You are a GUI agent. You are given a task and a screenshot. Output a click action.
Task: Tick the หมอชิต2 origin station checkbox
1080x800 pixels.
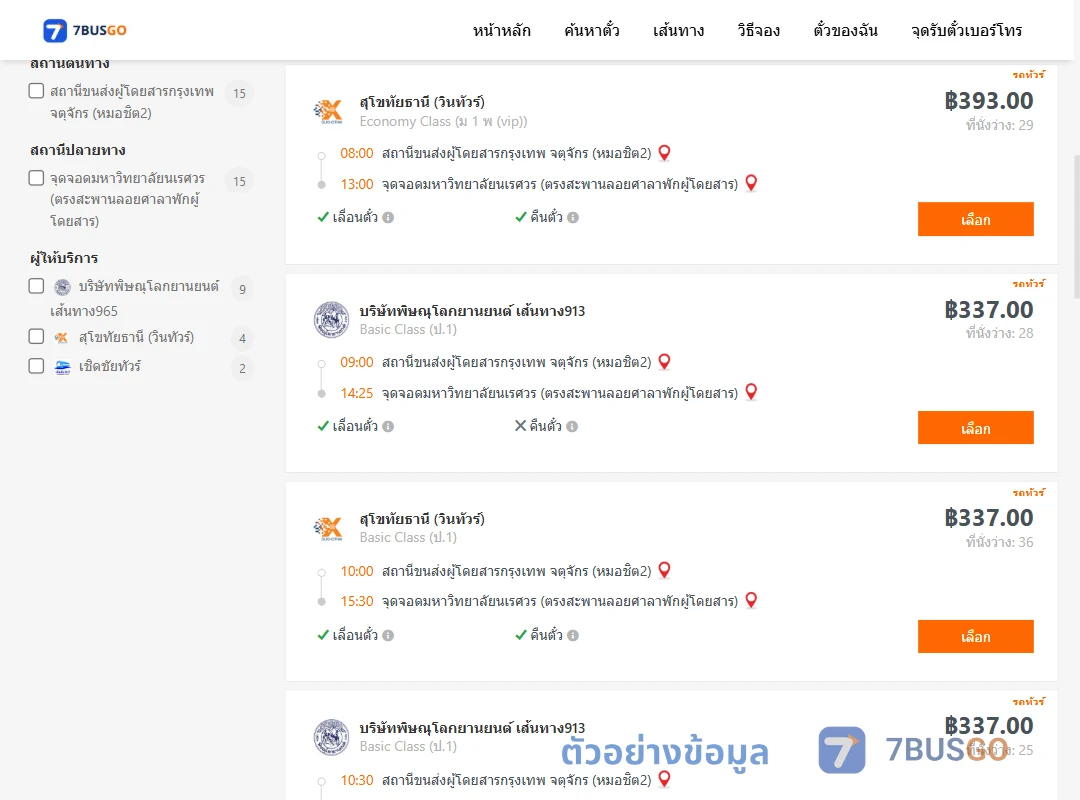pyautogui.click(x=37, y=91)
